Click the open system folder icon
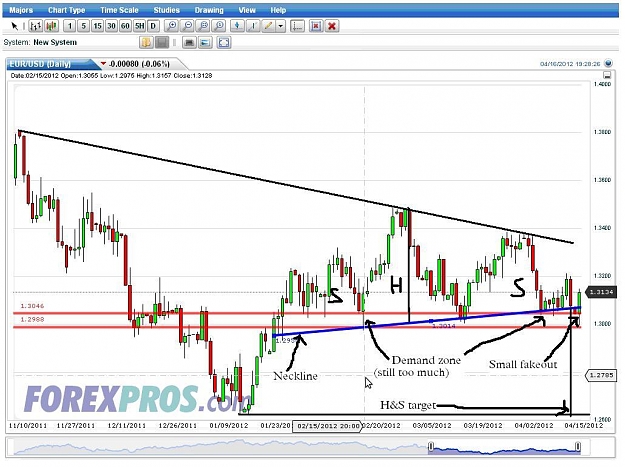 tap(146, 42)
